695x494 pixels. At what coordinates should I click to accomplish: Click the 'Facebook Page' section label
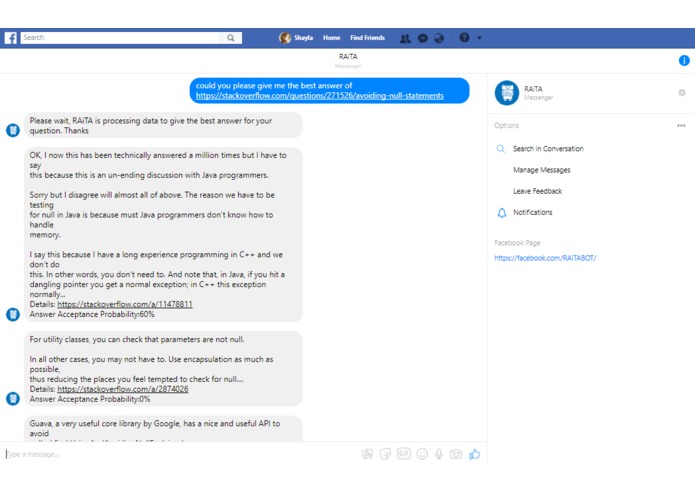(x=517, y=243)
